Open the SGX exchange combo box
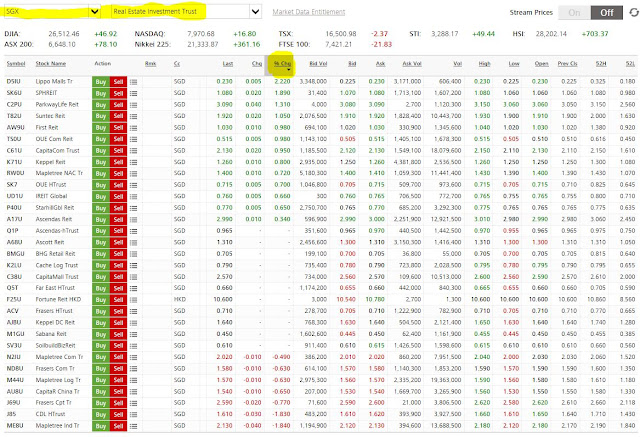 point(52,11)
